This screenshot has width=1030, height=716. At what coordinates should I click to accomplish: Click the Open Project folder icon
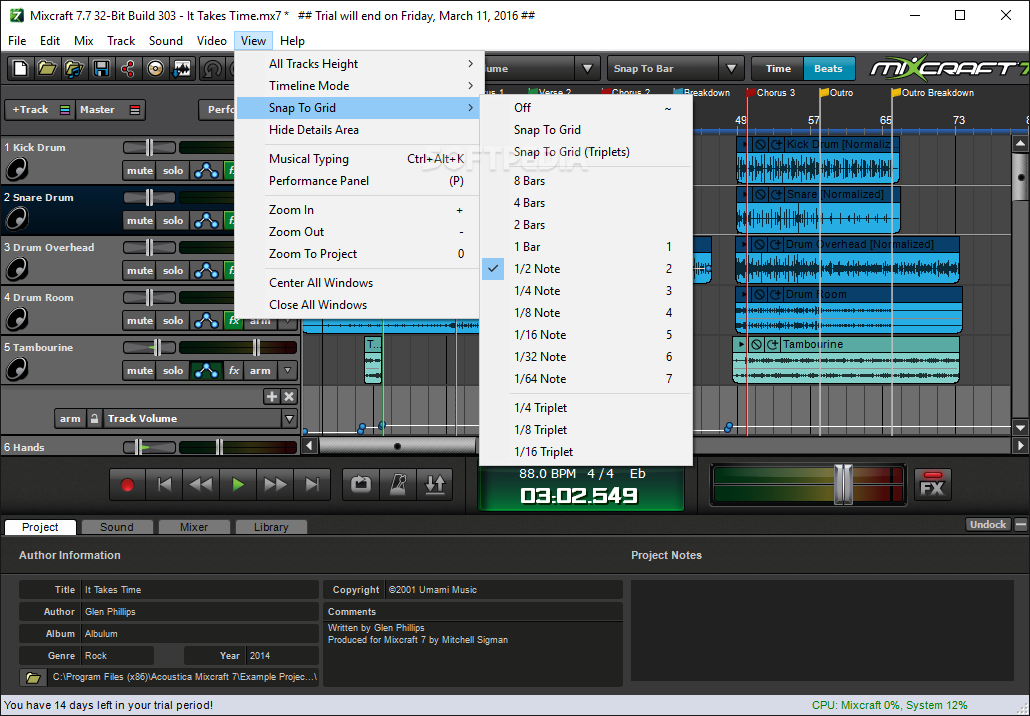point(47,68)
